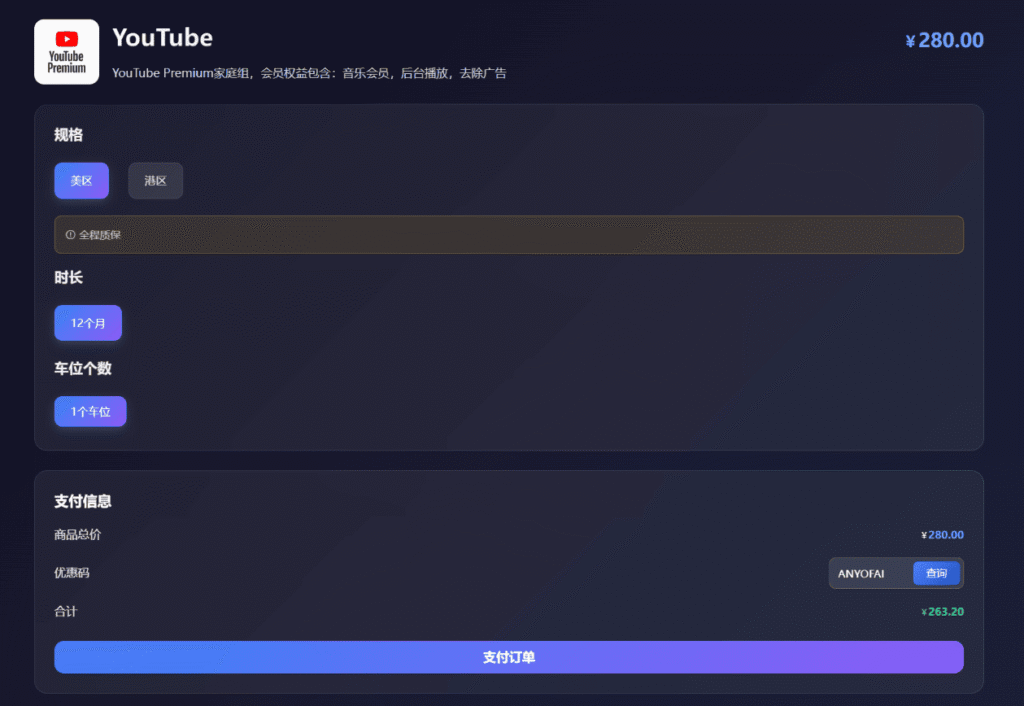Click the YouTube product title

(163, 38)
